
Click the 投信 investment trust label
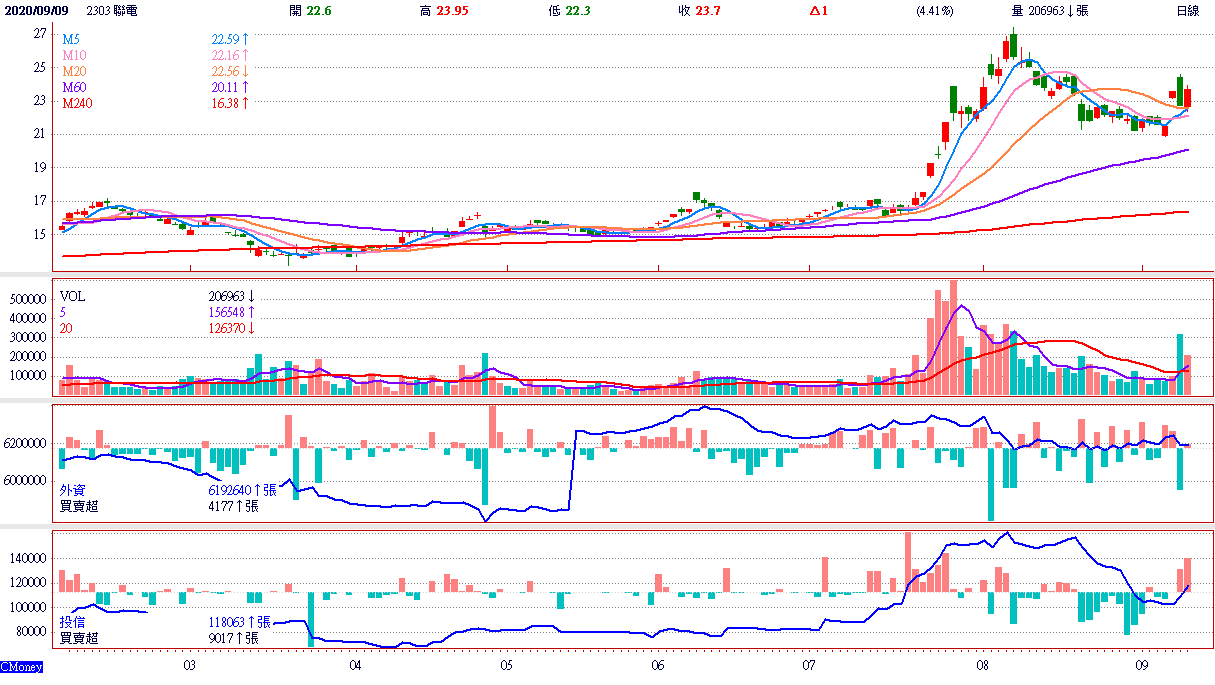point(73,621)
